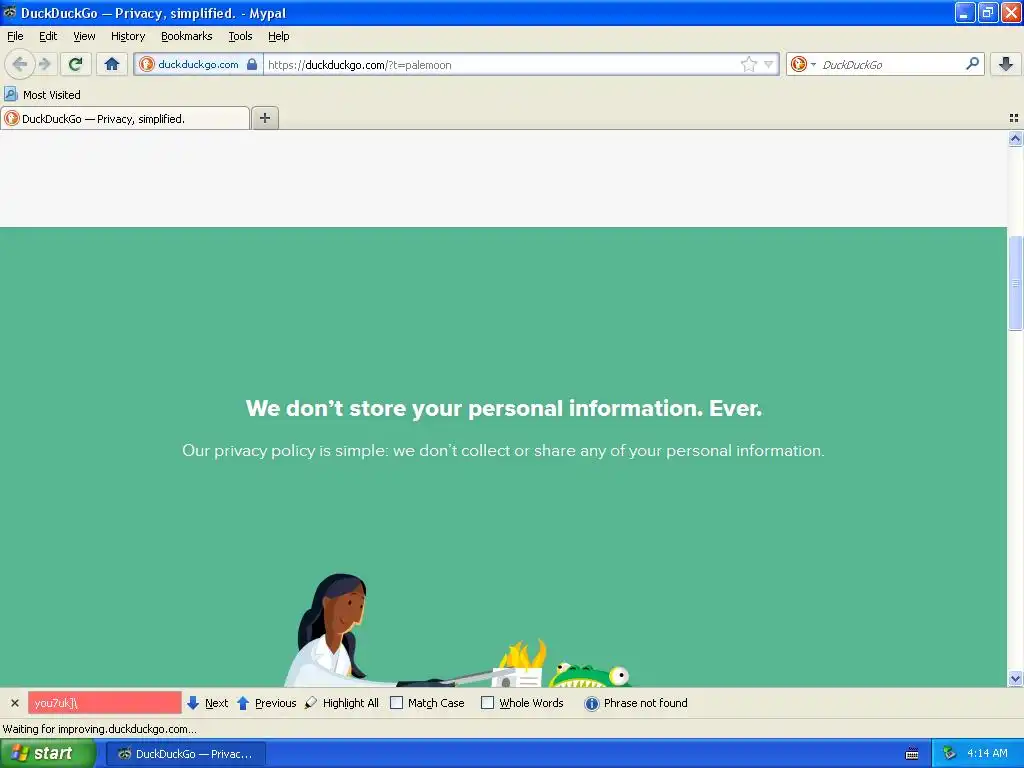
Task: Find Next occurrence button
Action: 208,703
